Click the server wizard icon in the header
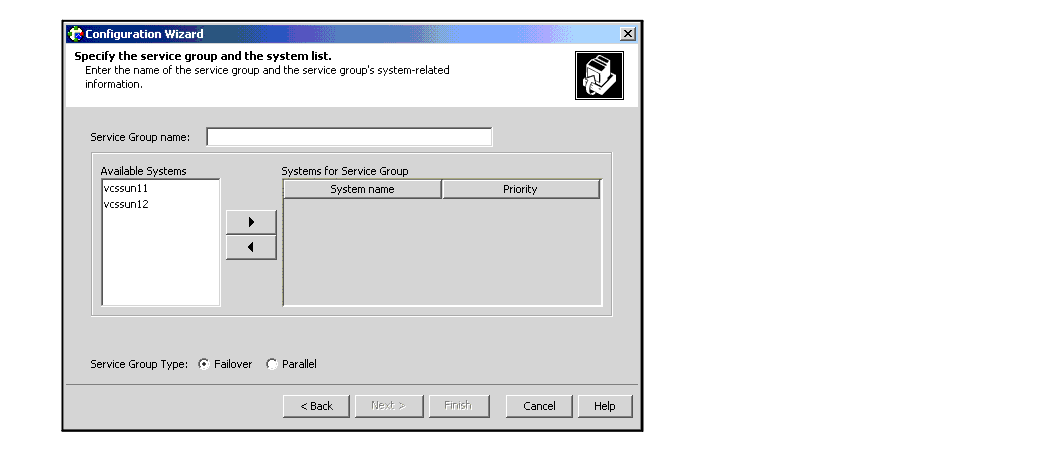1047x470 pixels. 599,76
